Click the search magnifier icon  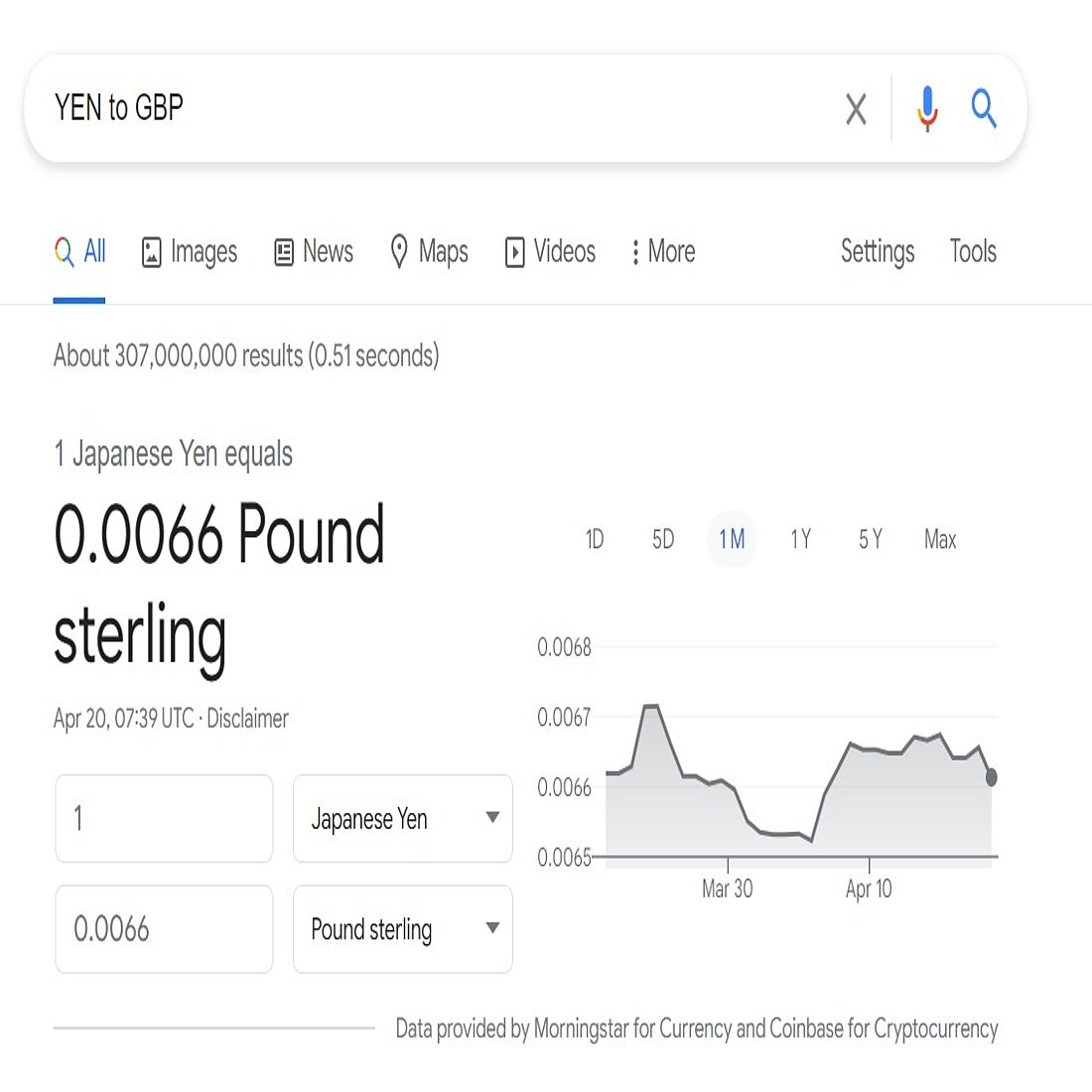[x=984, y=109]
